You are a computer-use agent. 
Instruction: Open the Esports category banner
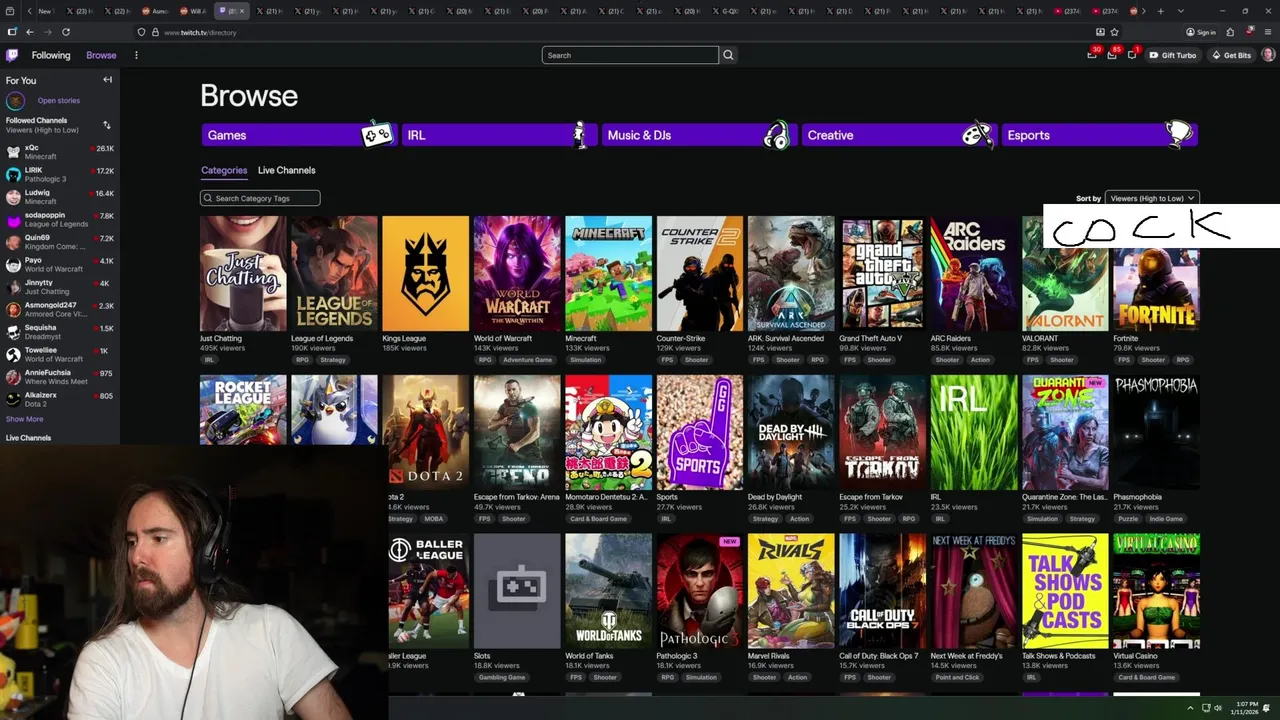click(x=1099, y=135)
